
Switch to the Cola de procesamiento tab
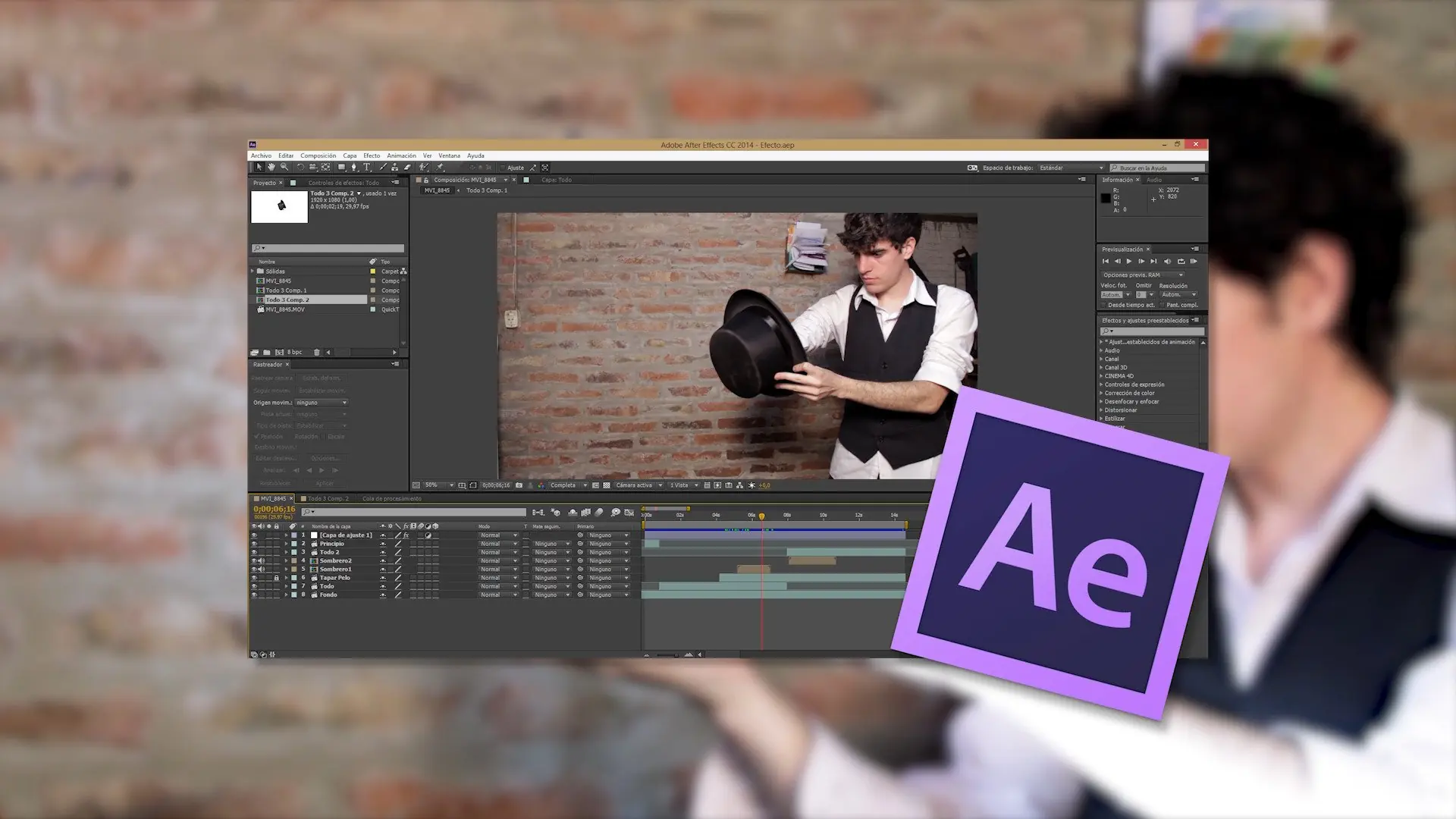392,499
